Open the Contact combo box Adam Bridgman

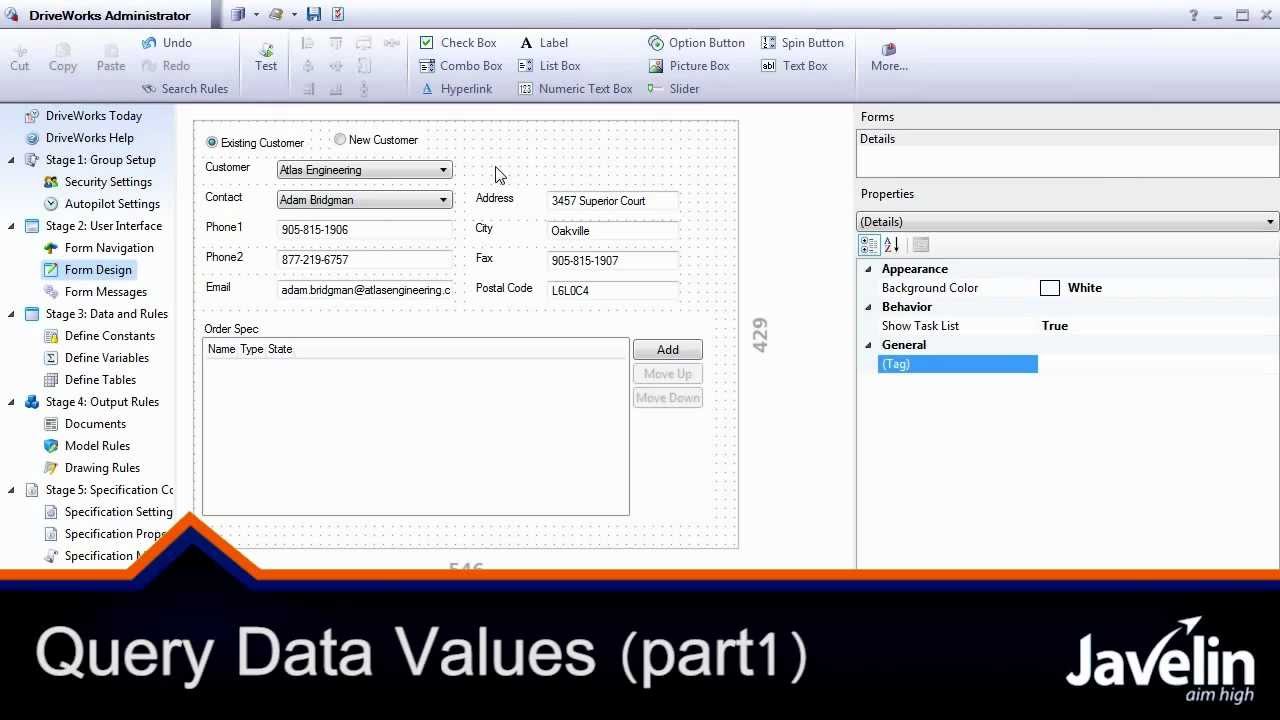(x=364, y=200)
